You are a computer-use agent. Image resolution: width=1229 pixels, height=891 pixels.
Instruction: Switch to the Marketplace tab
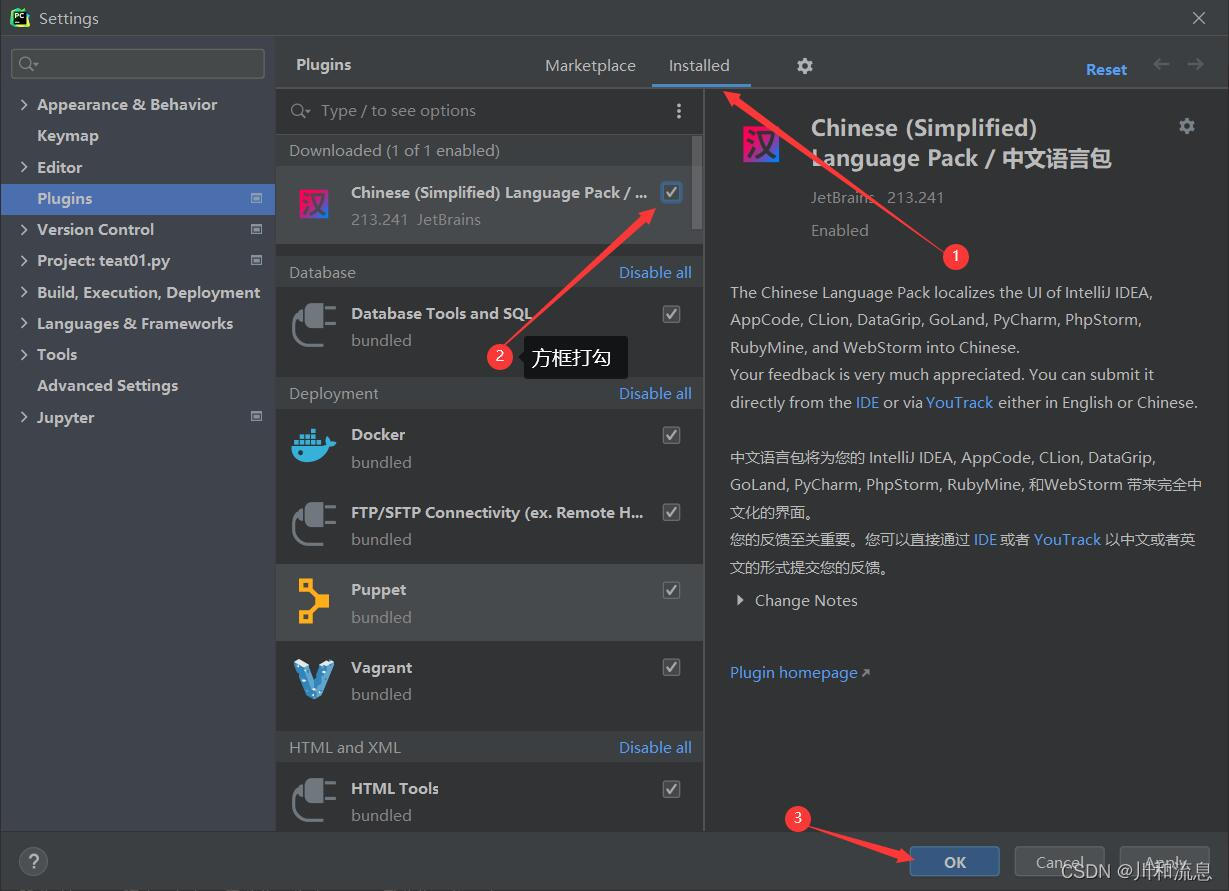[x=590, y=66]
